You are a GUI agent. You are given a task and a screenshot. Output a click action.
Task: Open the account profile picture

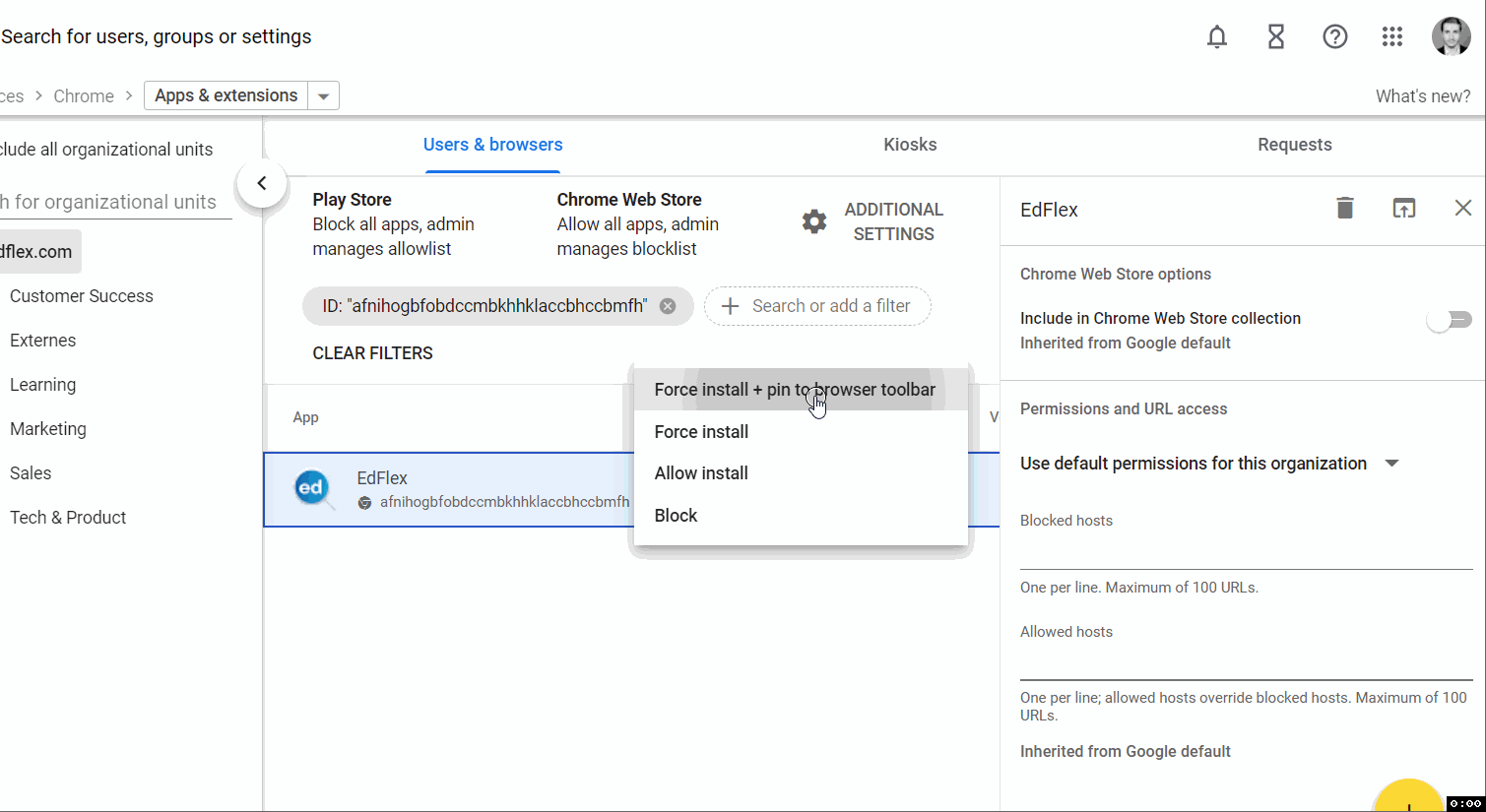point(1451,36)
